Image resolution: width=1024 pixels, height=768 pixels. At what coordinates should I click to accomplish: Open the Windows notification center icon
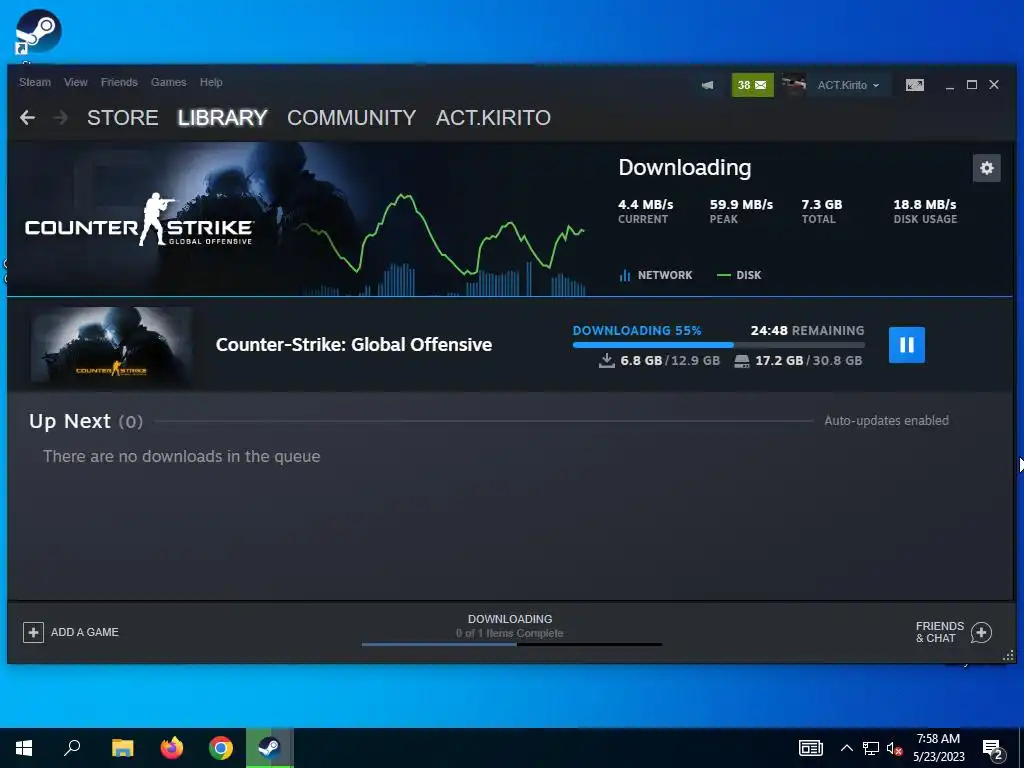(x=993, y=750)
